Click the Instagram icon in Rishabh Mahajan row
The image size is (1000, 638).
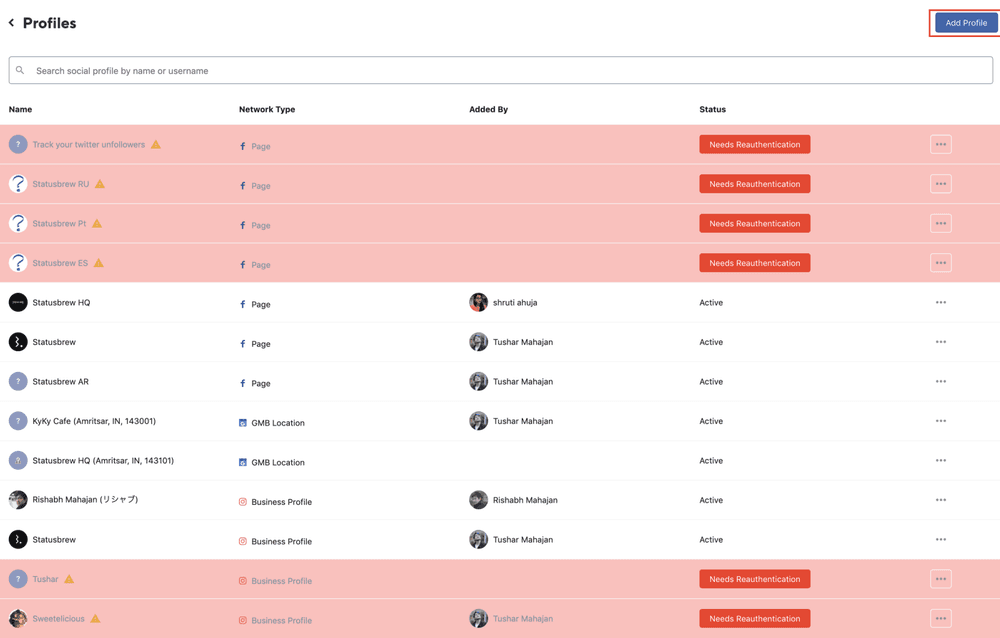[243, 502]
